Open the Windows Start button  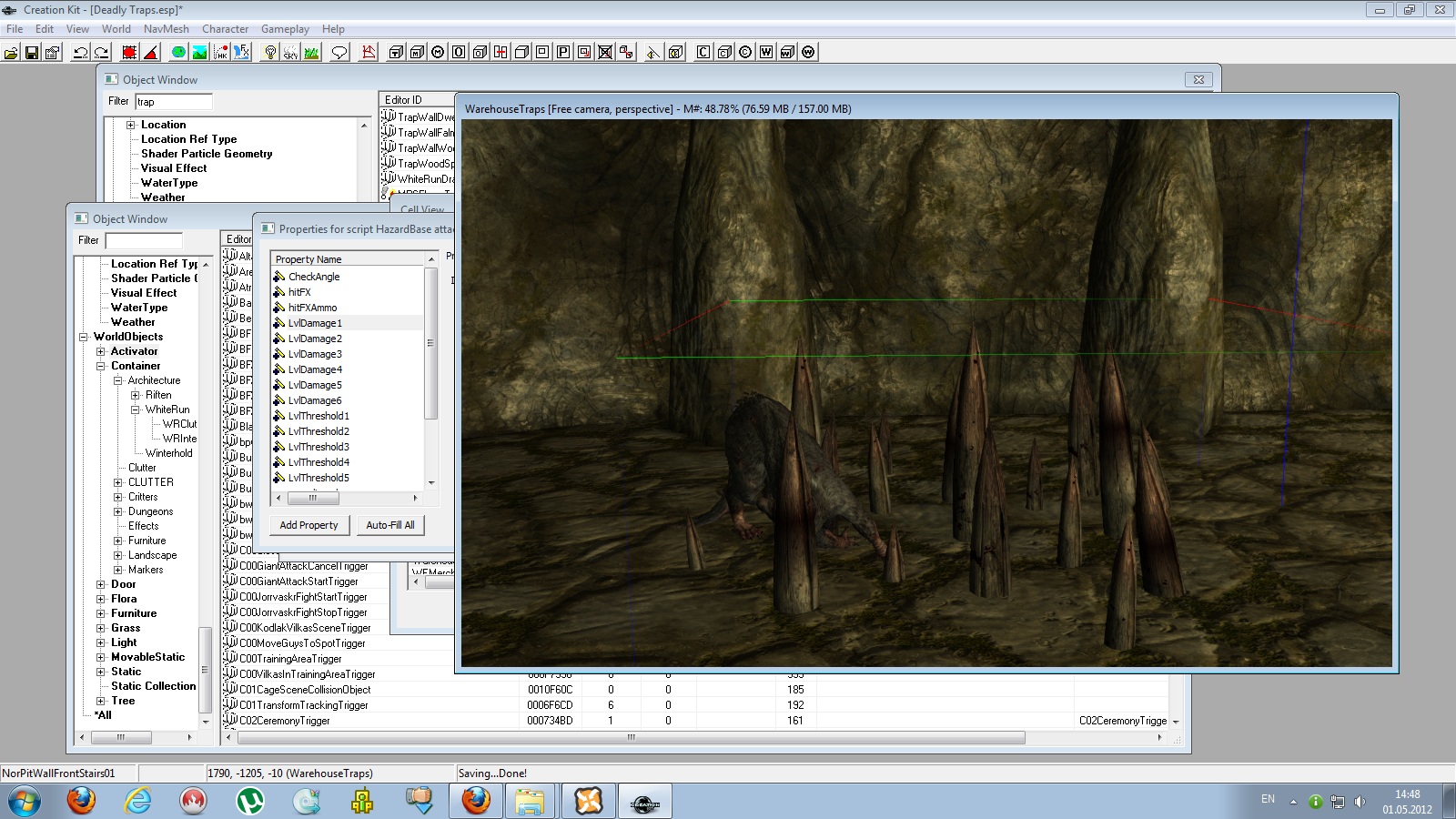(x=25, y=802)
